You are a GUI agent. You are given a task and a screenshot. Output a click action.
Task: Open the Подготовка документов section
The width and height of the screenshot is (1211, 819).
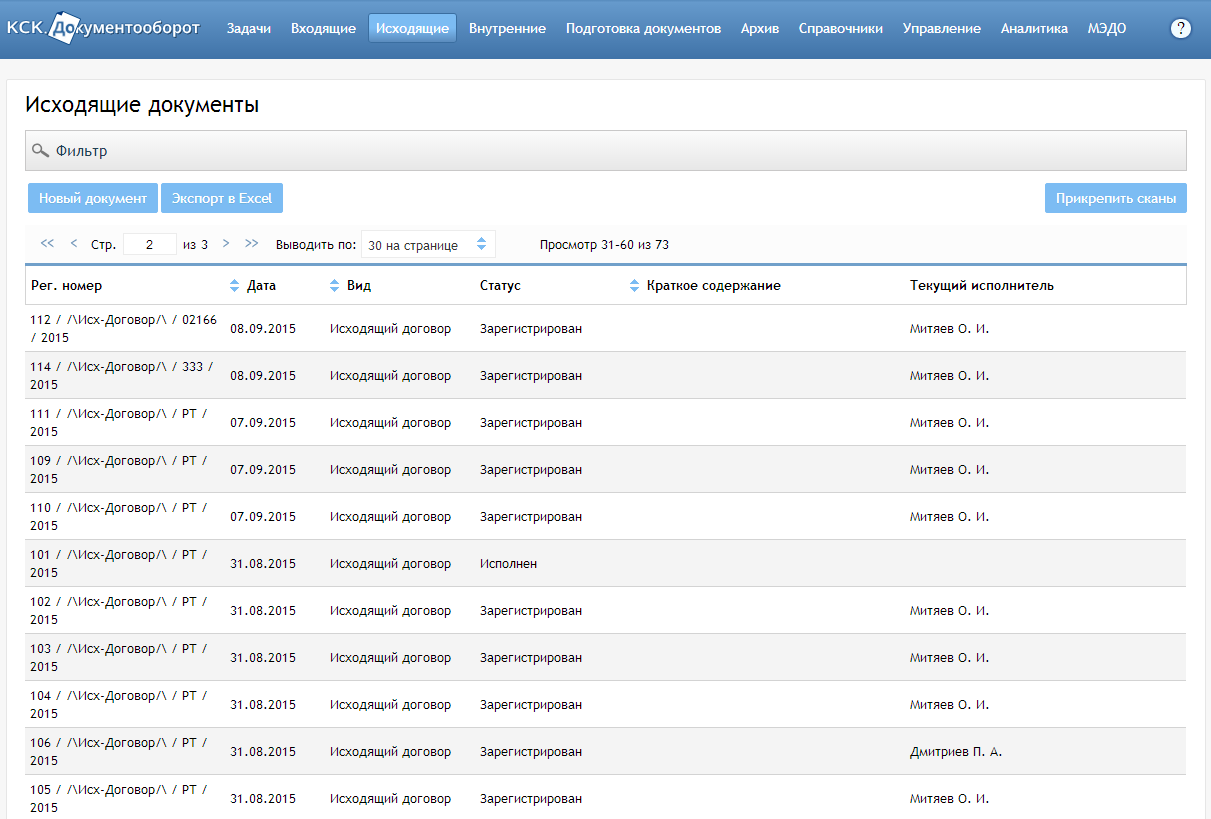pyautogui.click(x=643, y=28)
